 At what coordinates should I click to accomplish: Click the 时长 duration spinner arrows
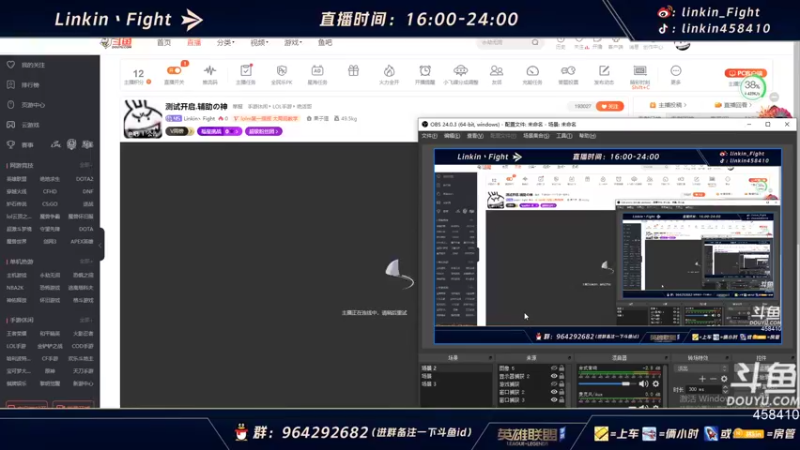click(725, 389)
